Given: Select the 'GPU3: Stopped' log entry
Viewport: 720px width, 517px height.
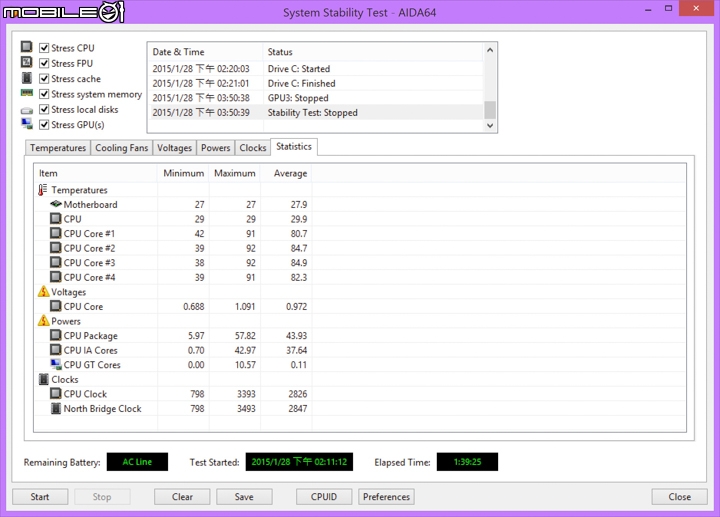Looking at the screenshot, I should [x=316, y=98].
